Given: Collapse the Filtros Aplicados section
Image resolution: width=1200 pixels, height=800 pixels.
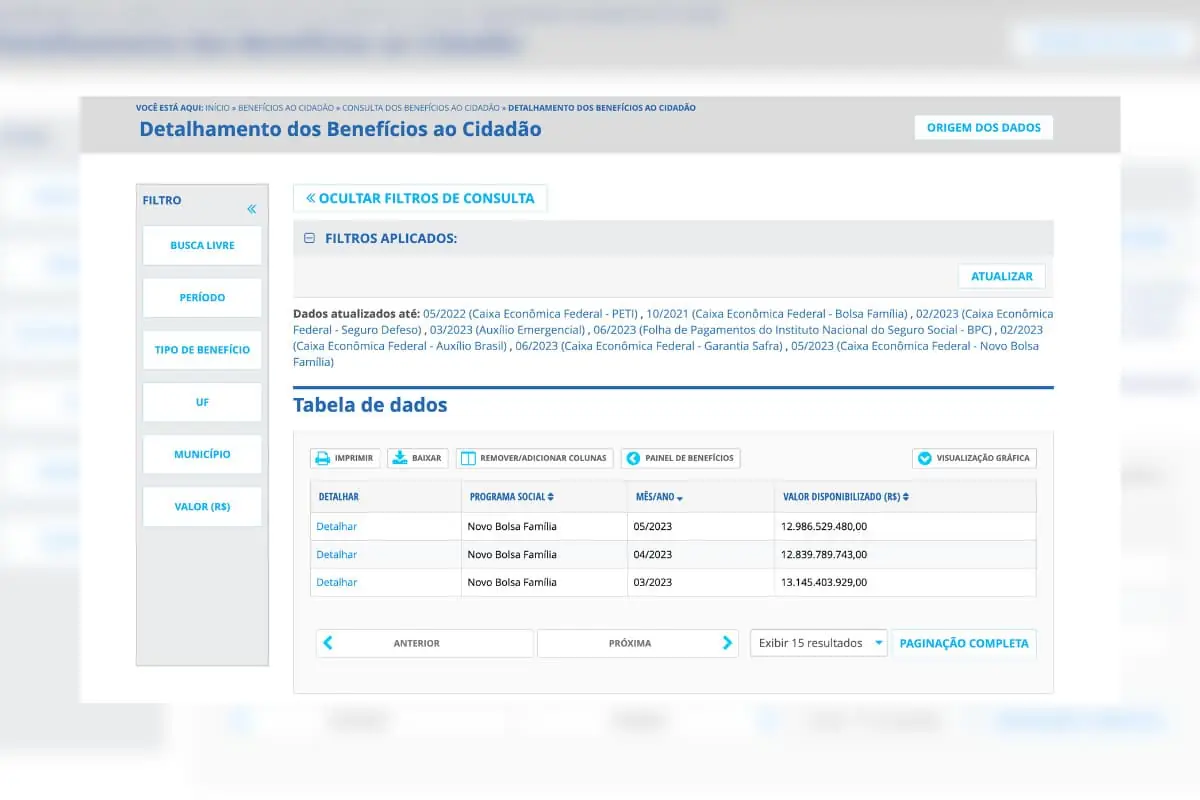Looking at the screenshot, I should pyautogui.click(x=311, y=238).
